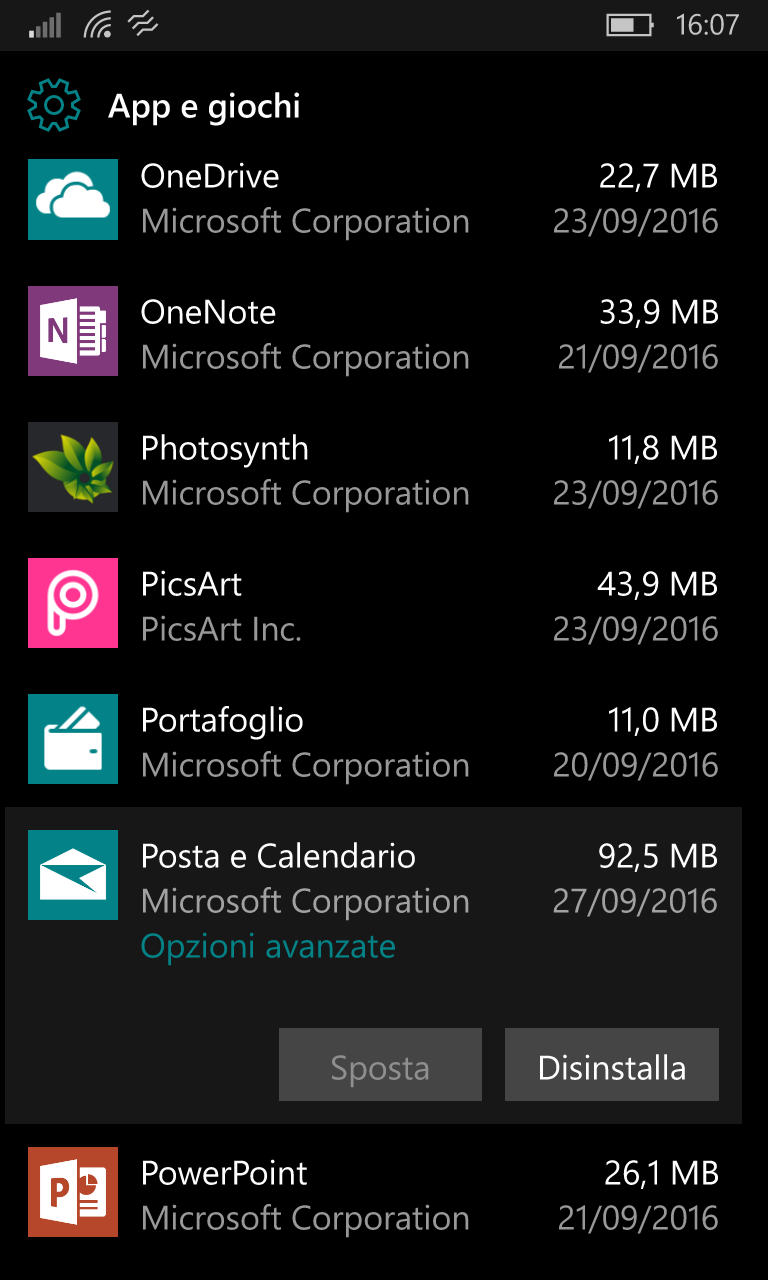Tap the settings gear icon in header
The height and width of the screenshot is (1280, 768).
53,105
